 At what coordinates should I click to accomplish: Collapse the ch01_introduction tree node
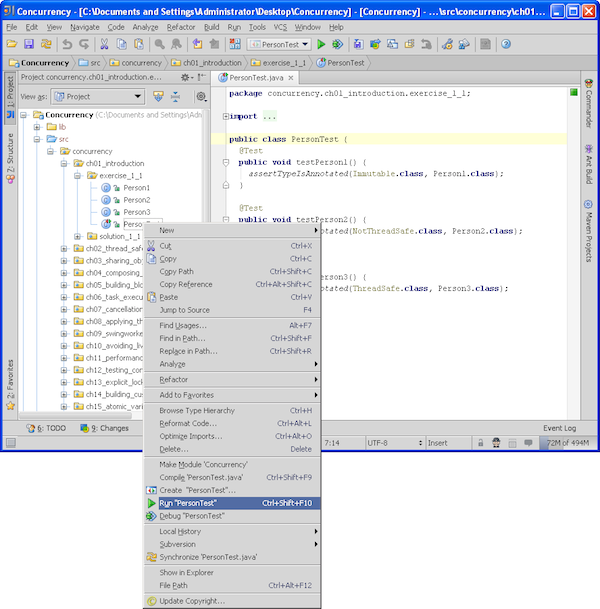(63, 163)
